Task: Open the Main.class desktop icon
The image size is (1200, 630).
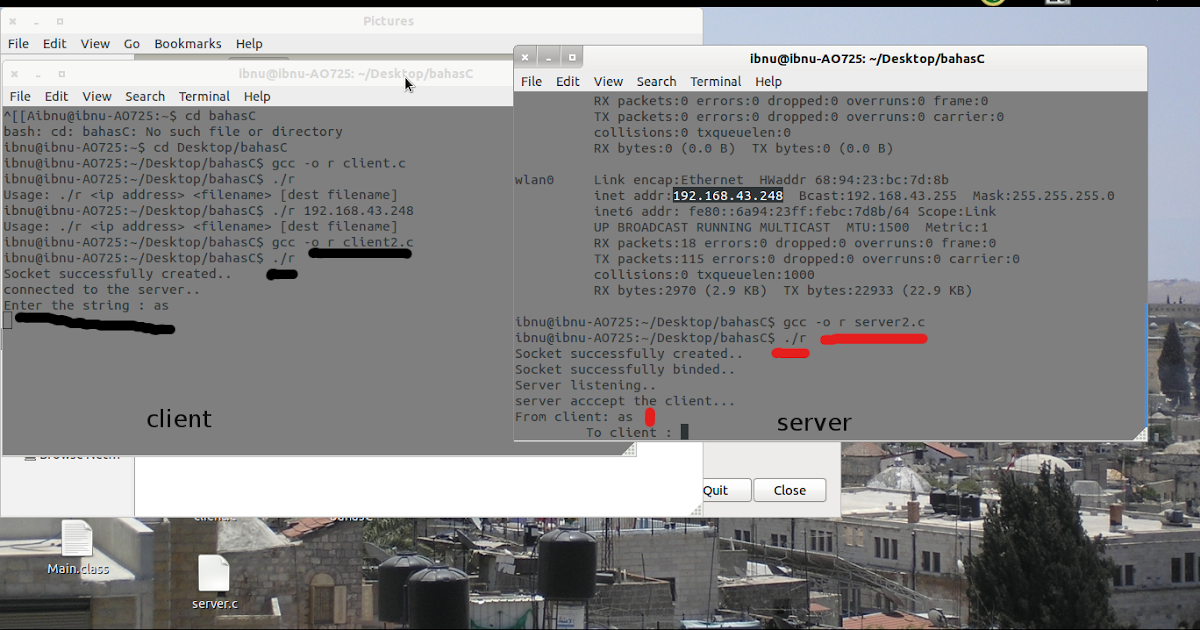Action: coord(76,545)
